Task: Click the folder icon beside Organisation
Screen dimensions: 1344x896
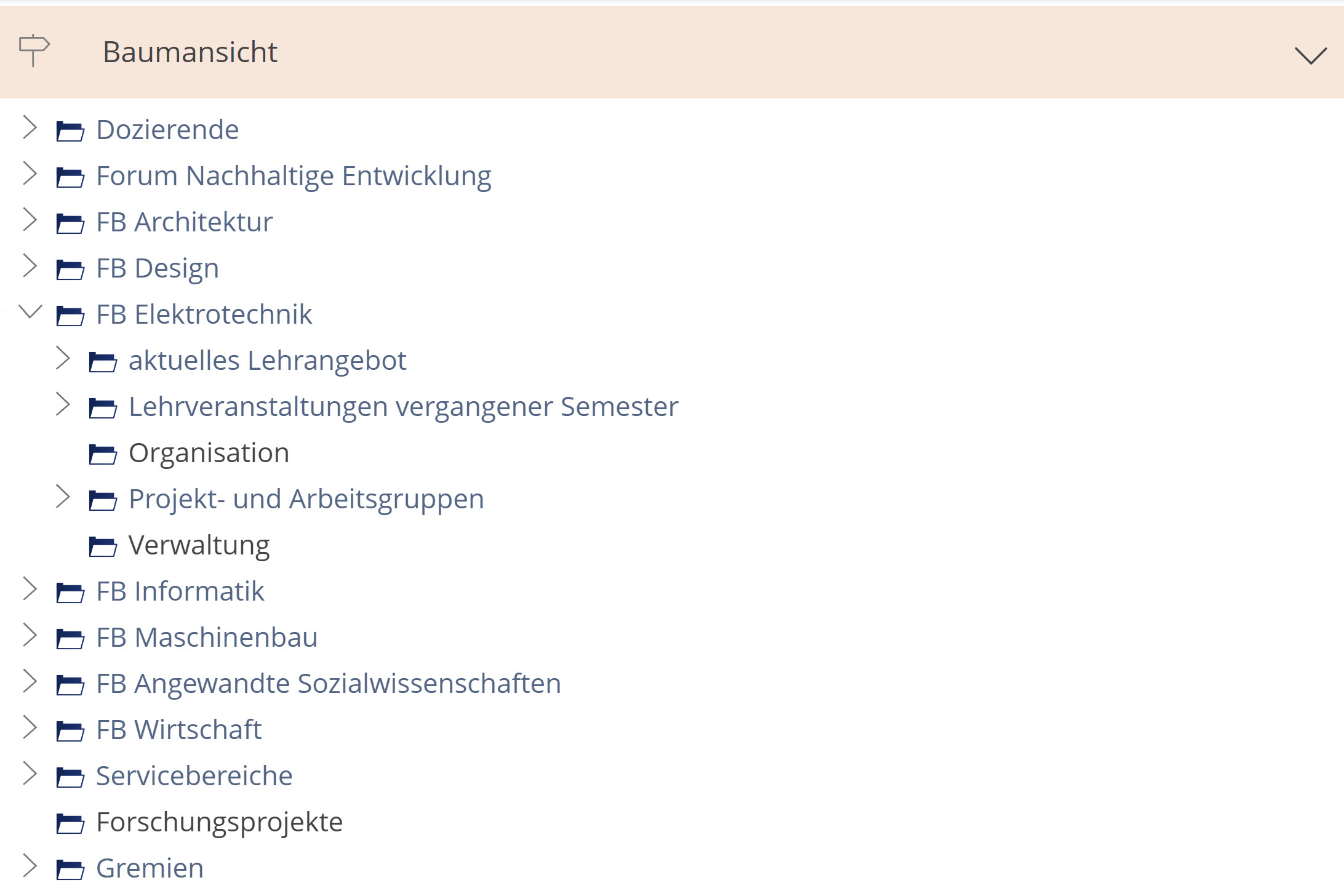Action: (103, 454)
